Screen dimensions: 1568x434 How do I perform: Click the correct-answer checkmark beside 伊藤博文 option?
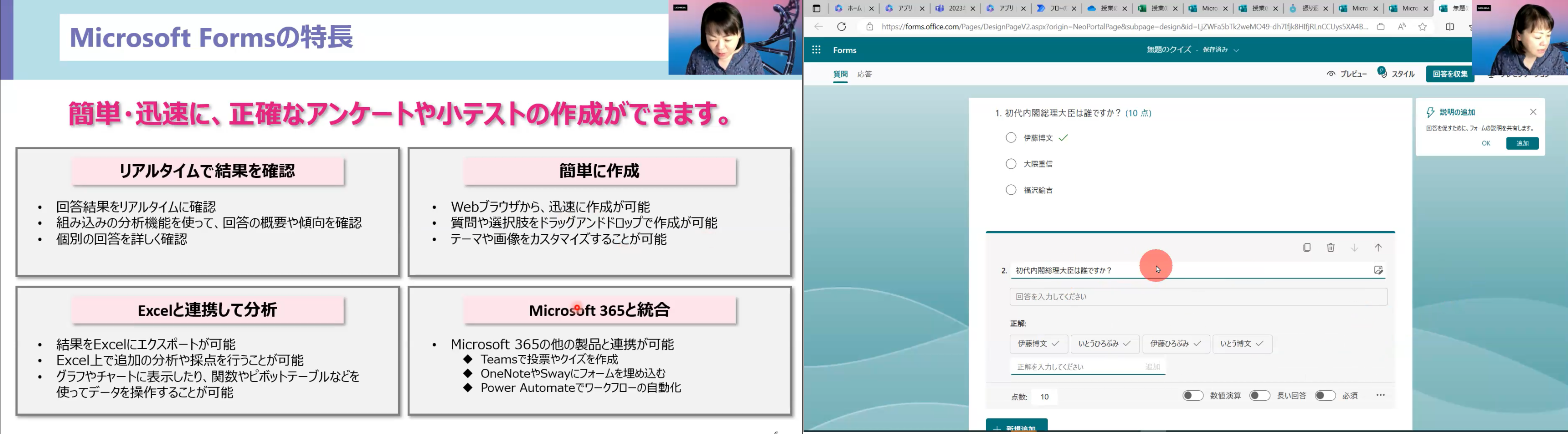click(x=1064, y=138)
